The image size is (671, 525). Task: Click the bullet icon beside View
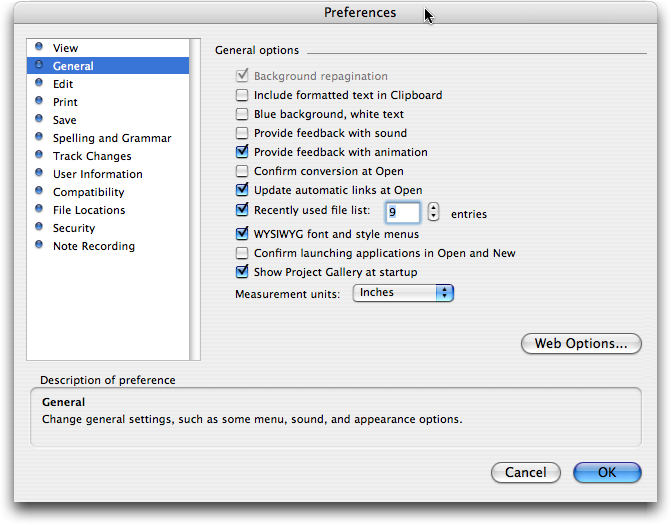[39, 47]
